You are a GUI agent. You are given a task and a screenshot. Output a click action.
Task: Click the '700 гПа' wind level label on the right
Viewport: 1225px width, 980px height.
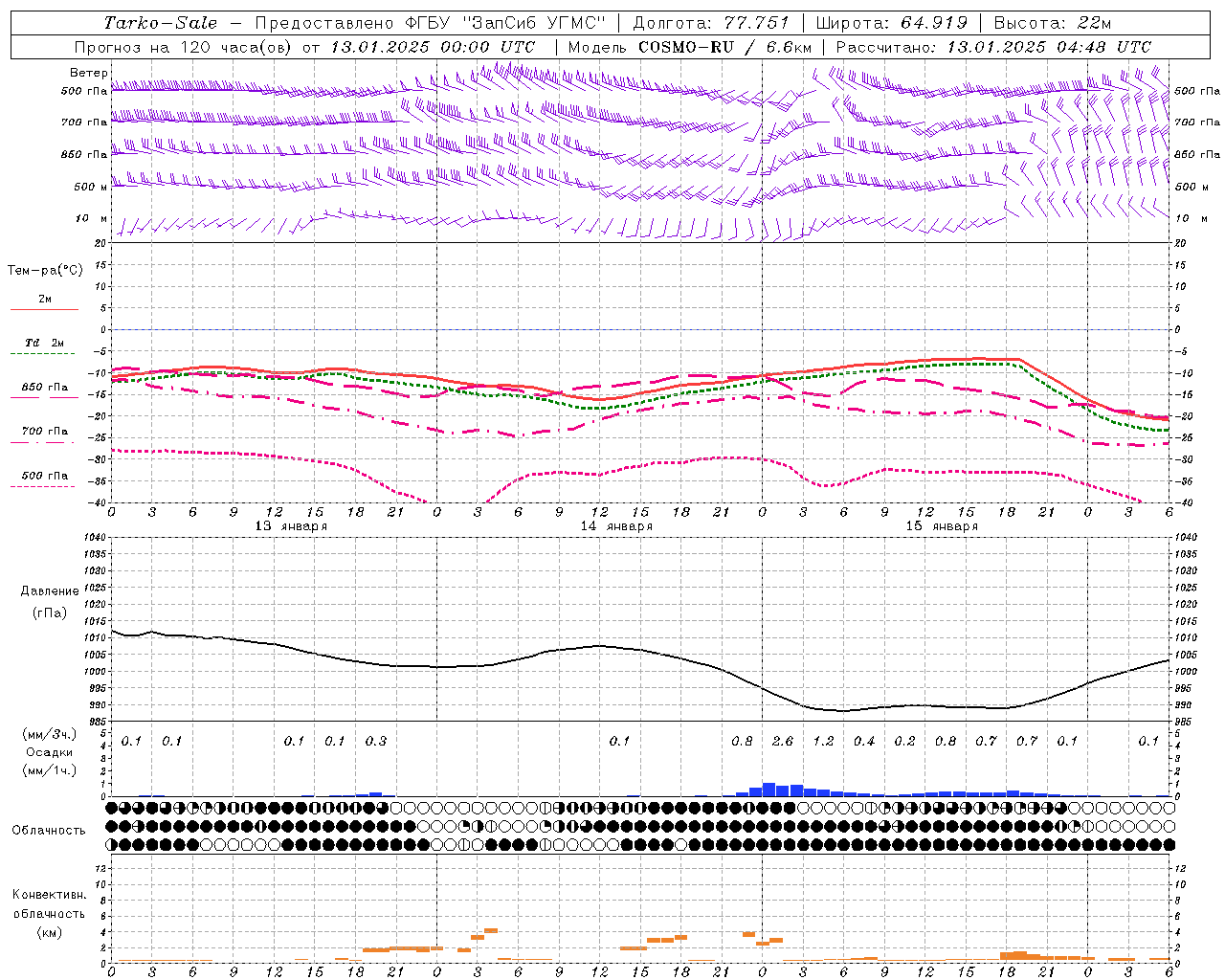click(x=1197, y=122)
